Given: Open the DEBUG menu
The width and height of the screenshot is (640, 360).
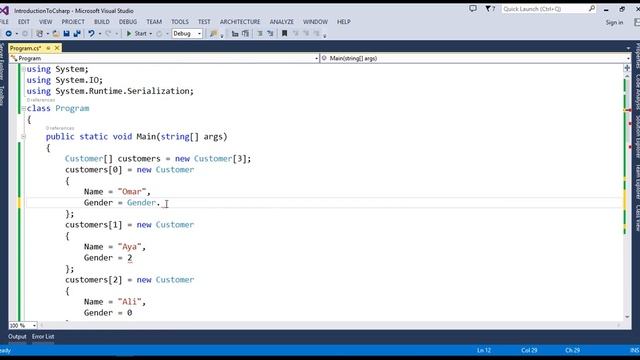Looking at the screenshot, I should pyautogui.click(x=128, y=22).
